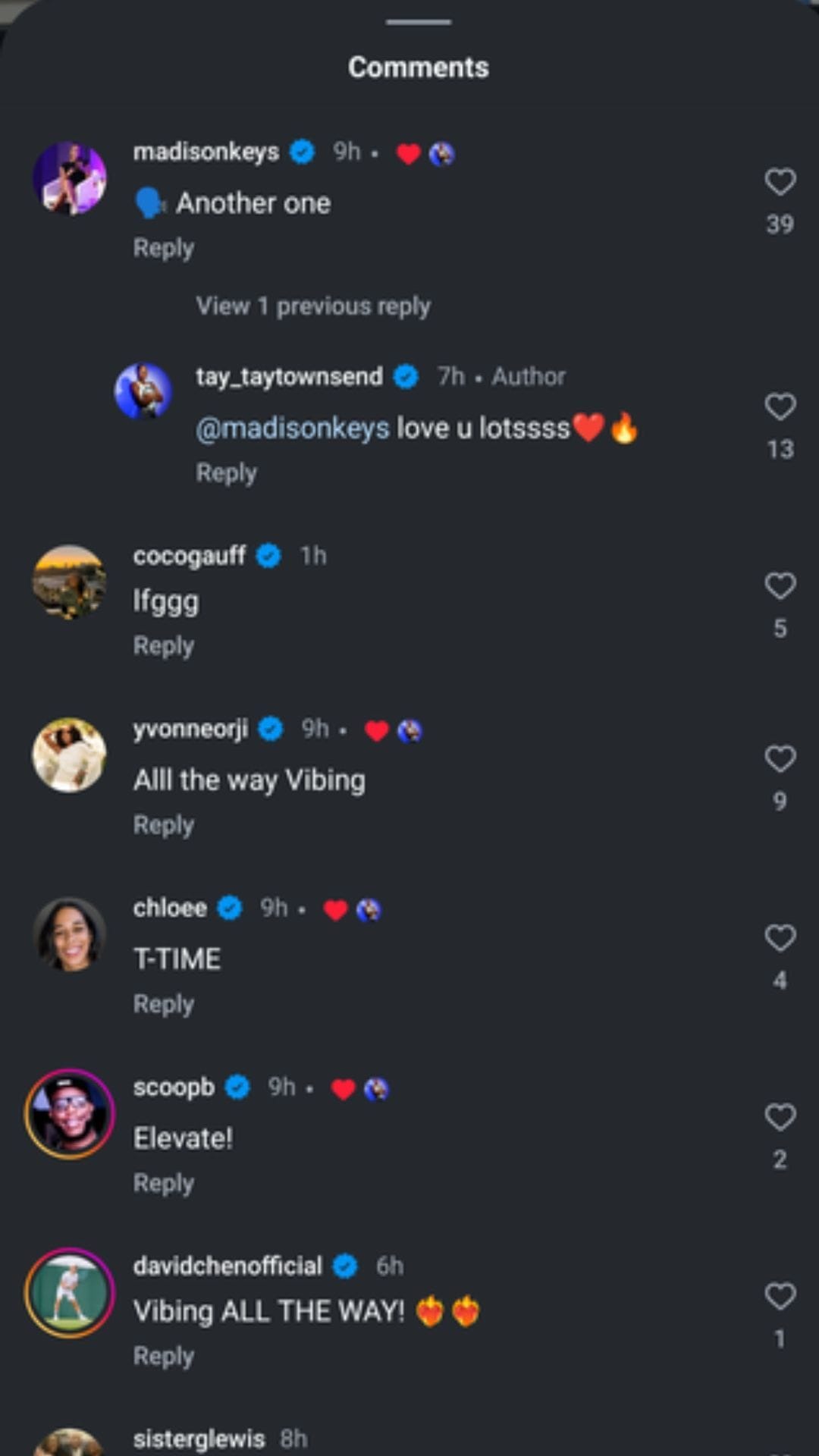Viewport: 819px width, 1456px height.
Task: Reply to cocogauff's comment
Action: 164,646
